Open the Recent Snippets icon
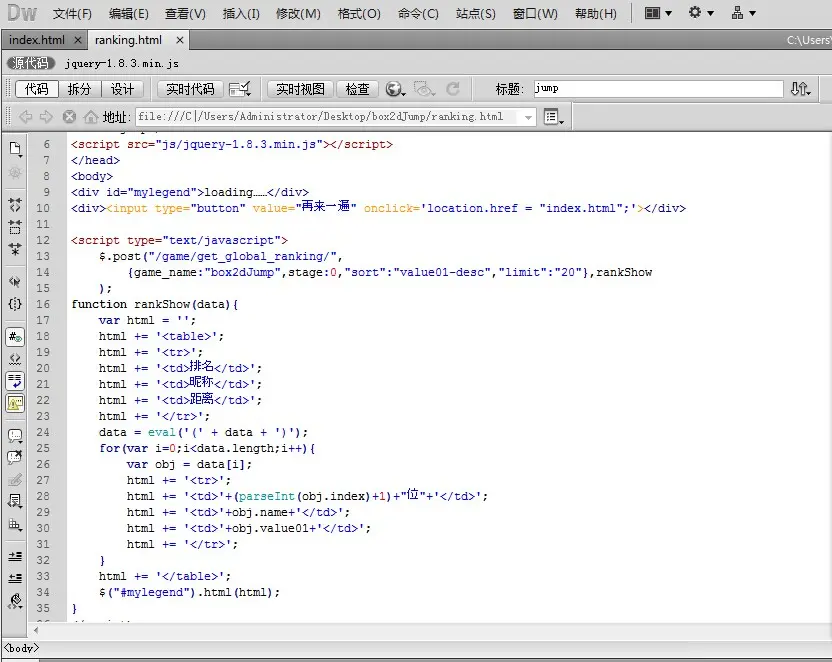 [x=15, y=501]
